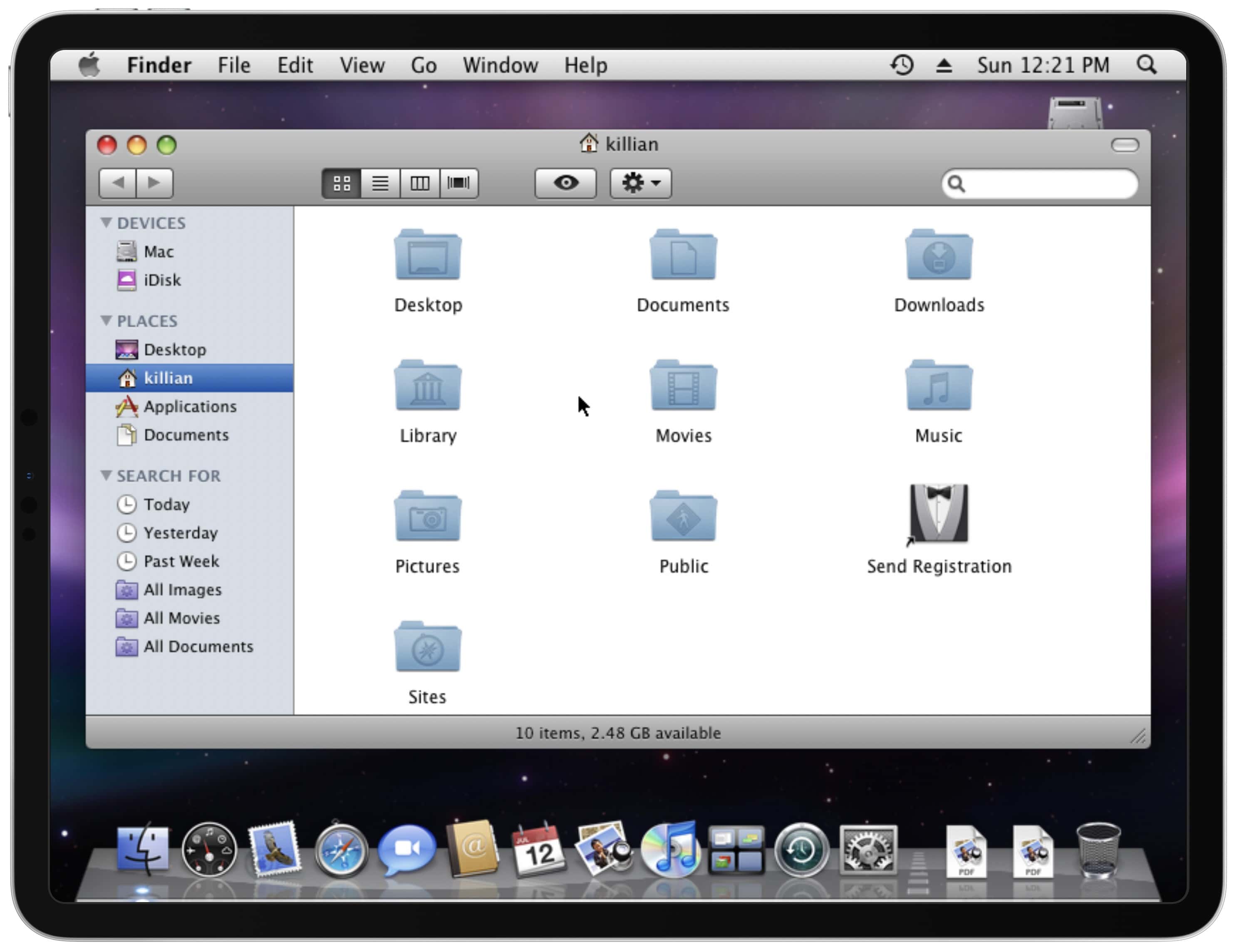Collapse the SEARCH FOR section
The image size is (1237, 952).
coord(106,475)
